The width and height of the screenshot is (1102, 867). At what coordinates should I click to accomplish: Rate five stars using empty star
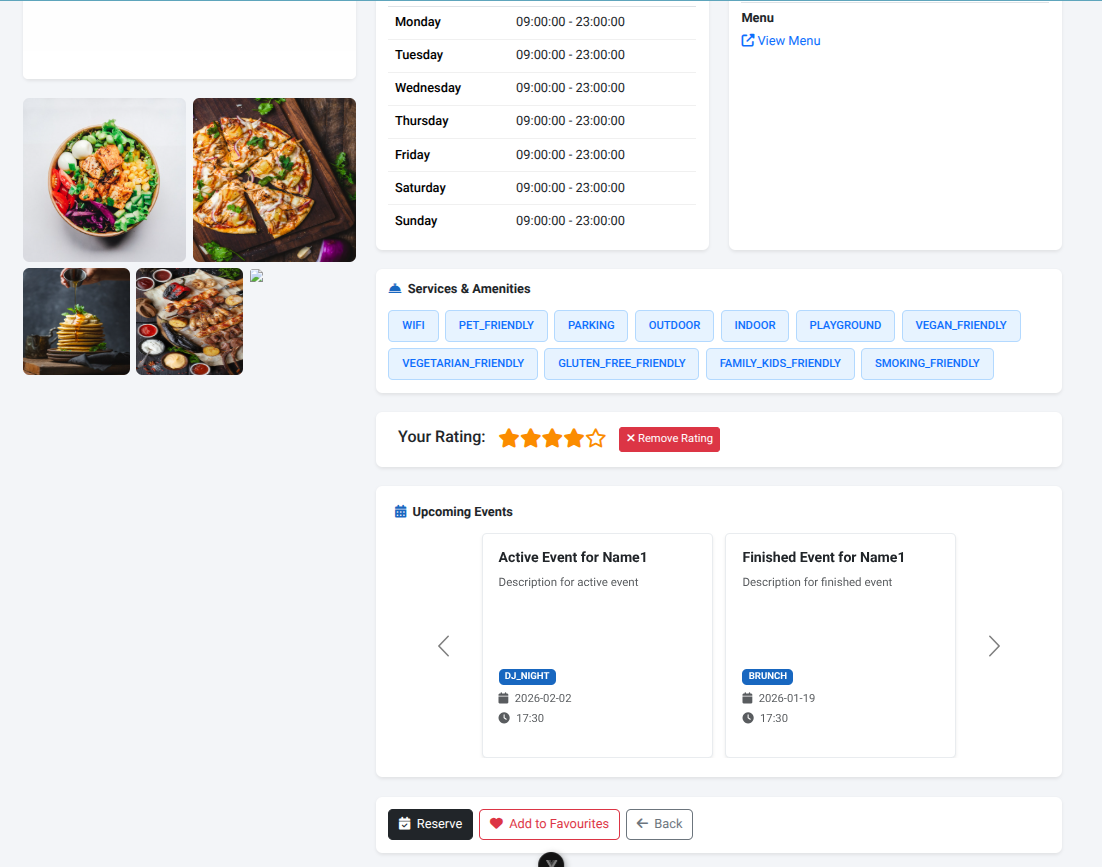(596, 438)
